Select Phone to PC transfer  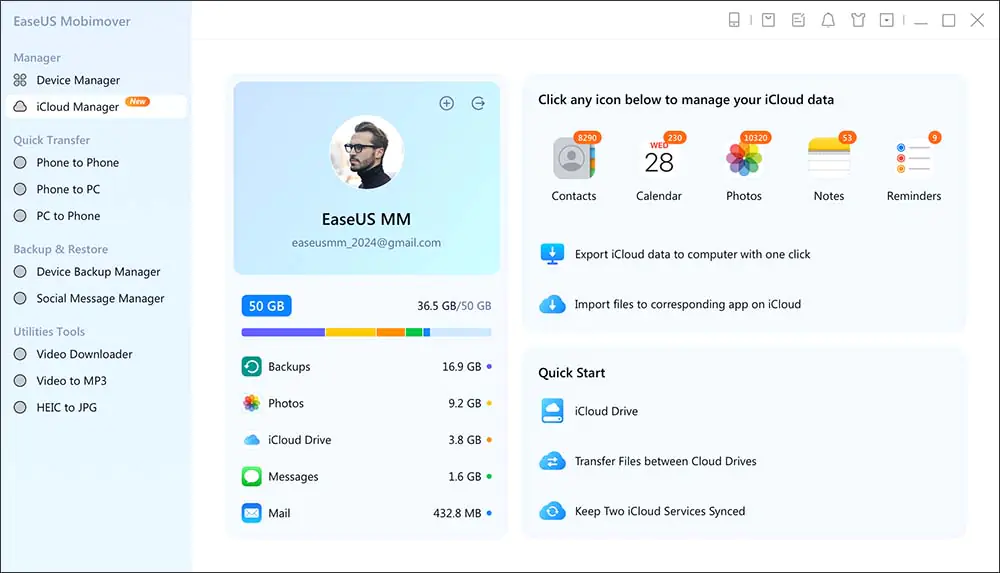(x=68, y=190)
